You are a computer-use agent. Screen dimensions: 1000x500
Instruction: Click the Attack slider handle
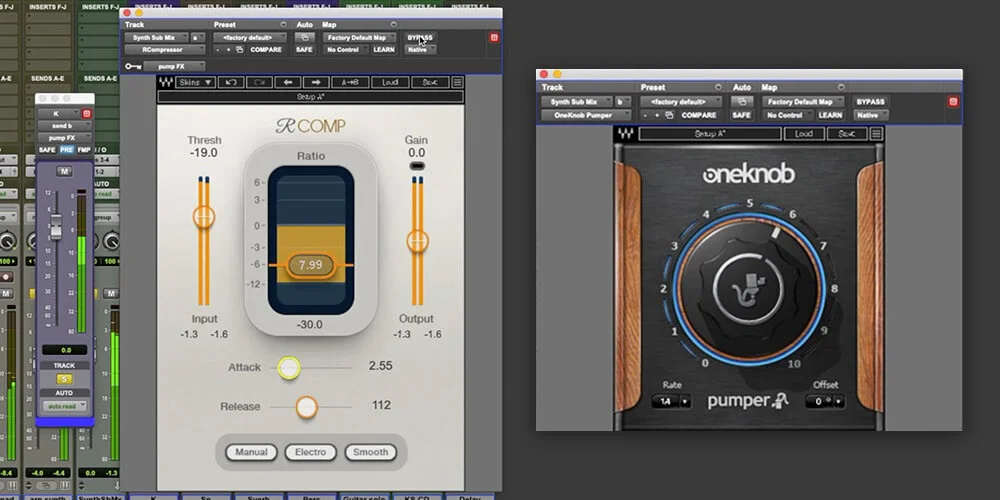(x=289, y=368)
